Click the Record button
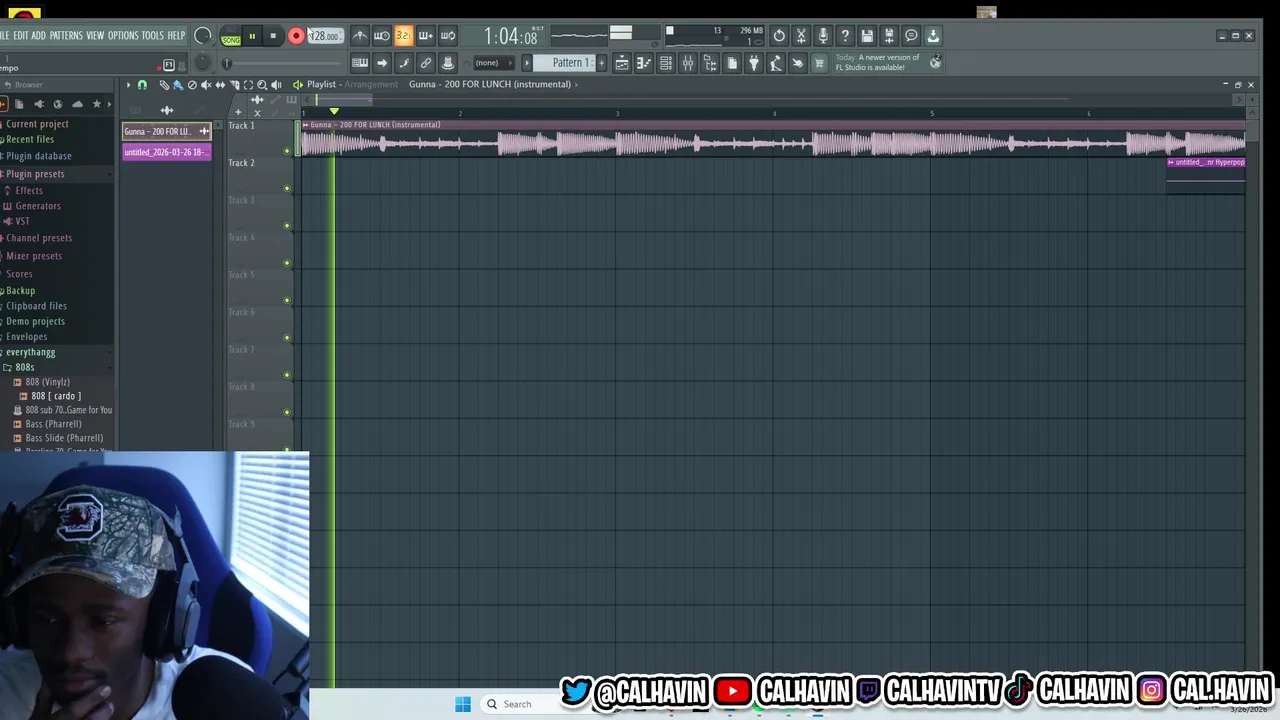Screen dimensions: 1280x720 click(296, 36)
